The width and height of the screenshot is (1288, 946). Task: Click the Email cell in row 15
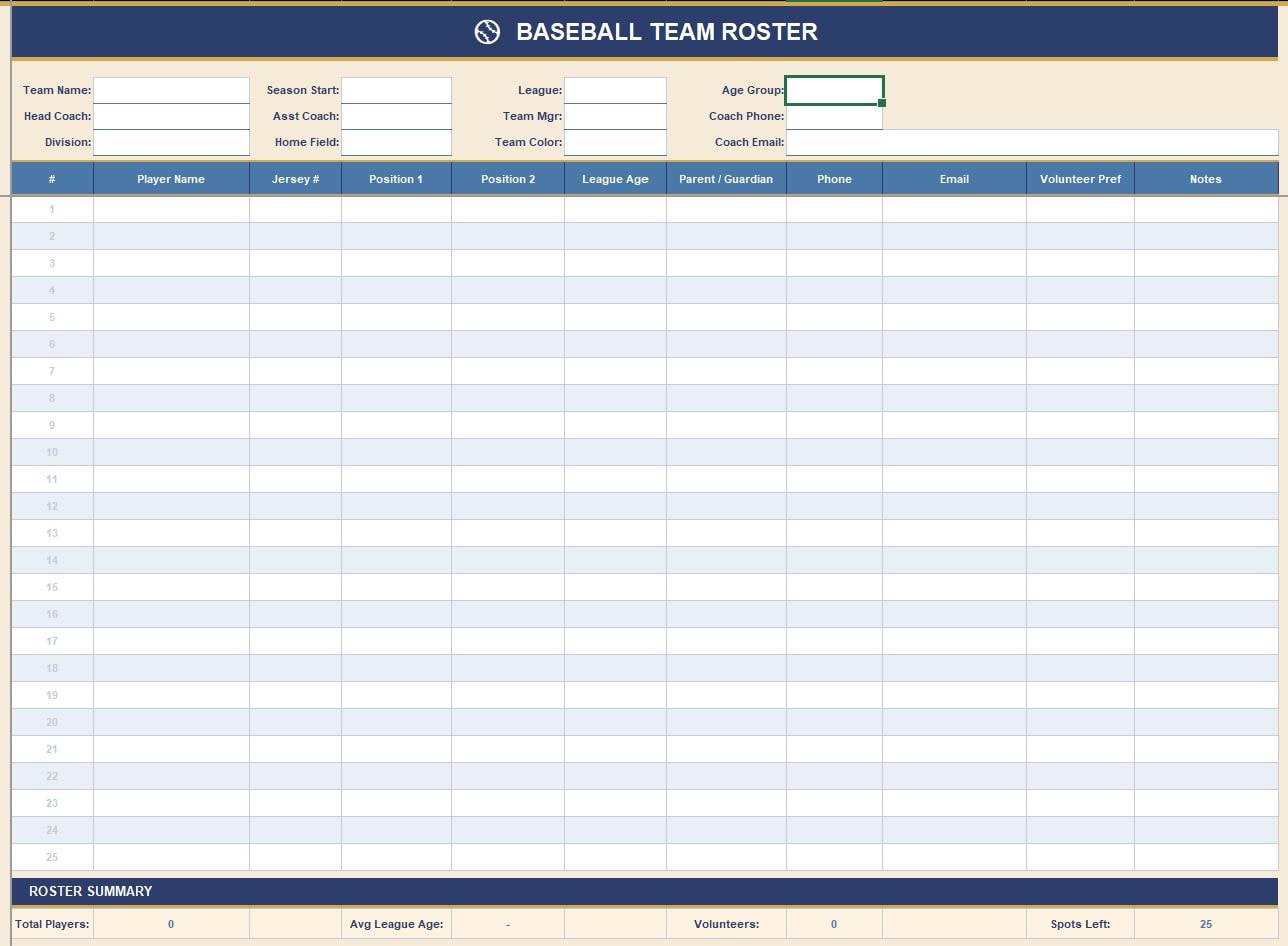pyautogui.click(x=954, y=587)
